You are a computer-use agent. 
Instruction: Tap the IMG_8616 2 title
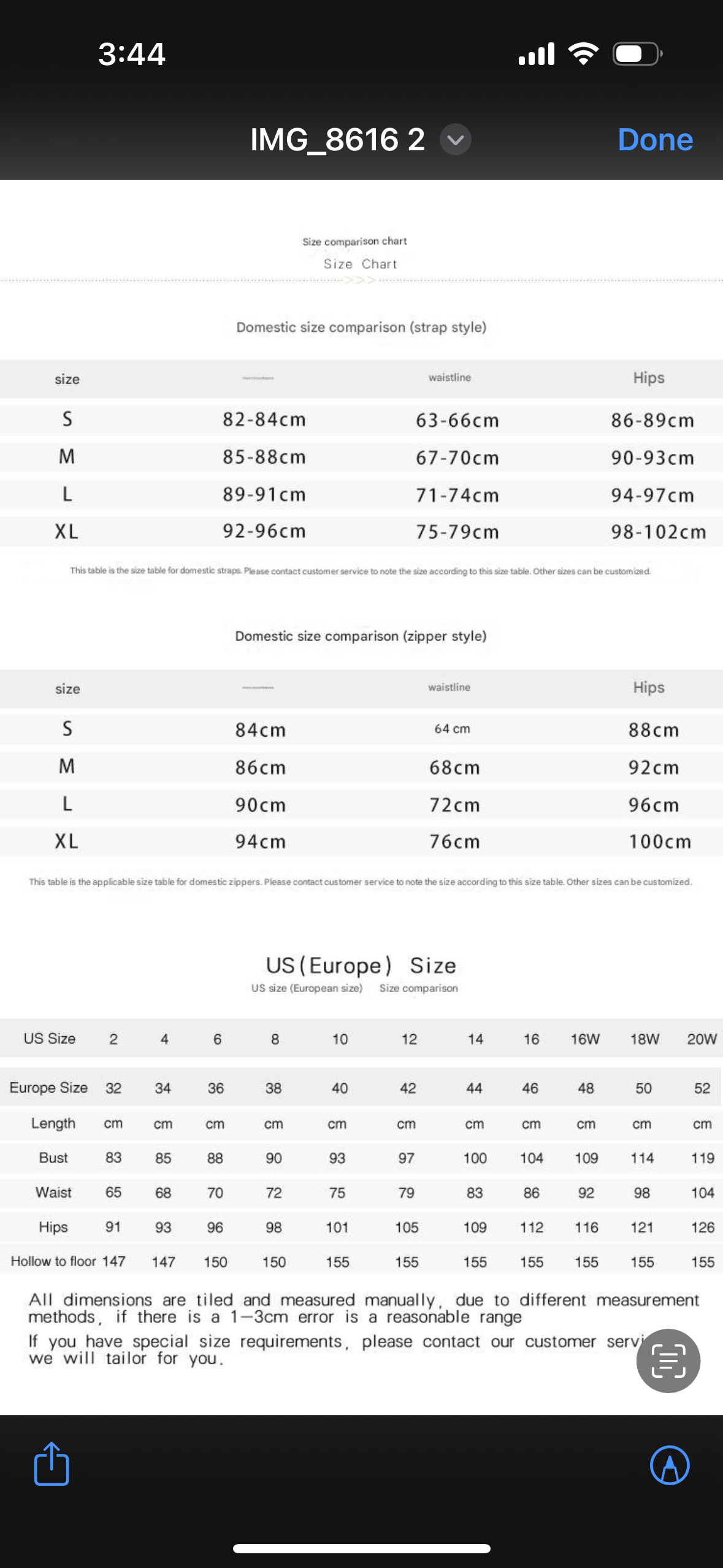(x=337, y=140)
